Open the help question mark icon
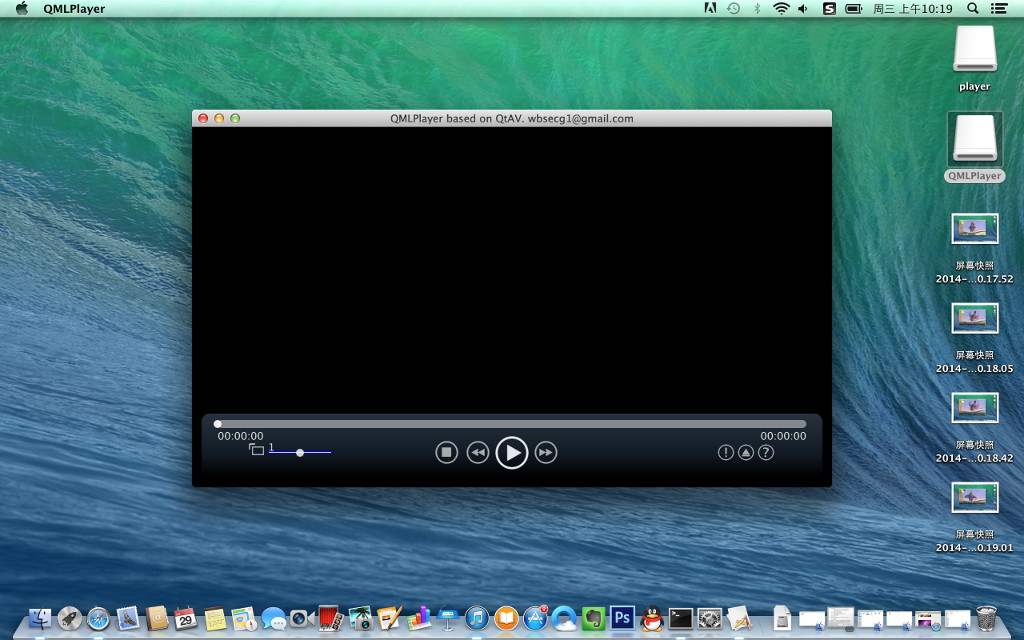This screenshot has width=1024, height=640. (766, 452)
